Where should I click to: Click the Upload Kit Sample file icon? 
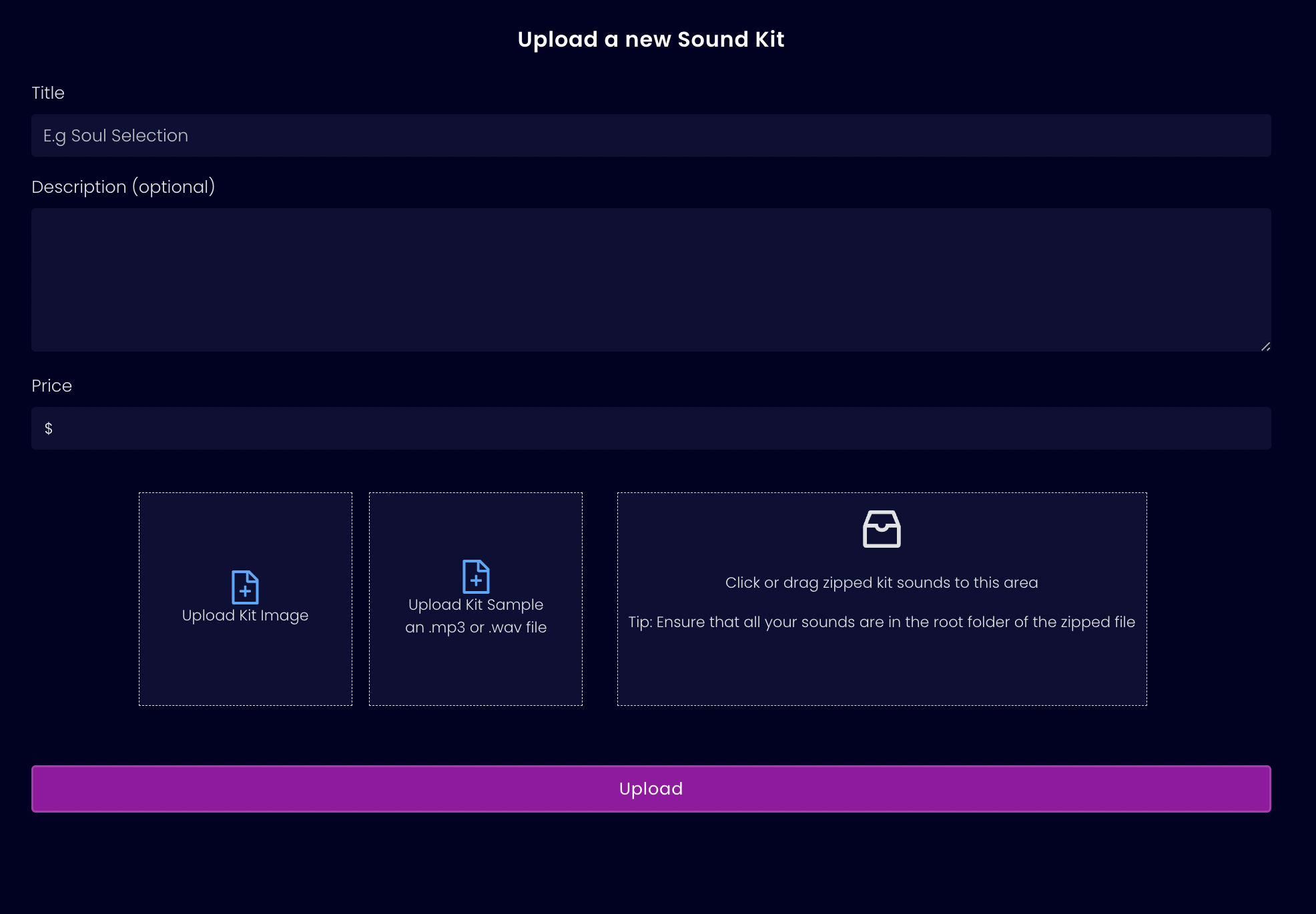[x=476, y=576]
